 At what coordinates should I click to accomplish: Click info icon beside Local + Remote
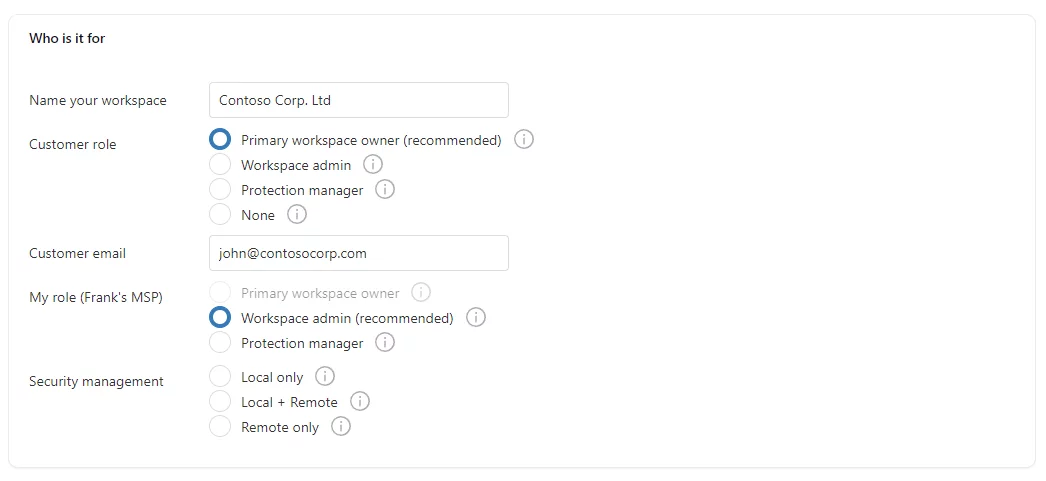[360, 402]
